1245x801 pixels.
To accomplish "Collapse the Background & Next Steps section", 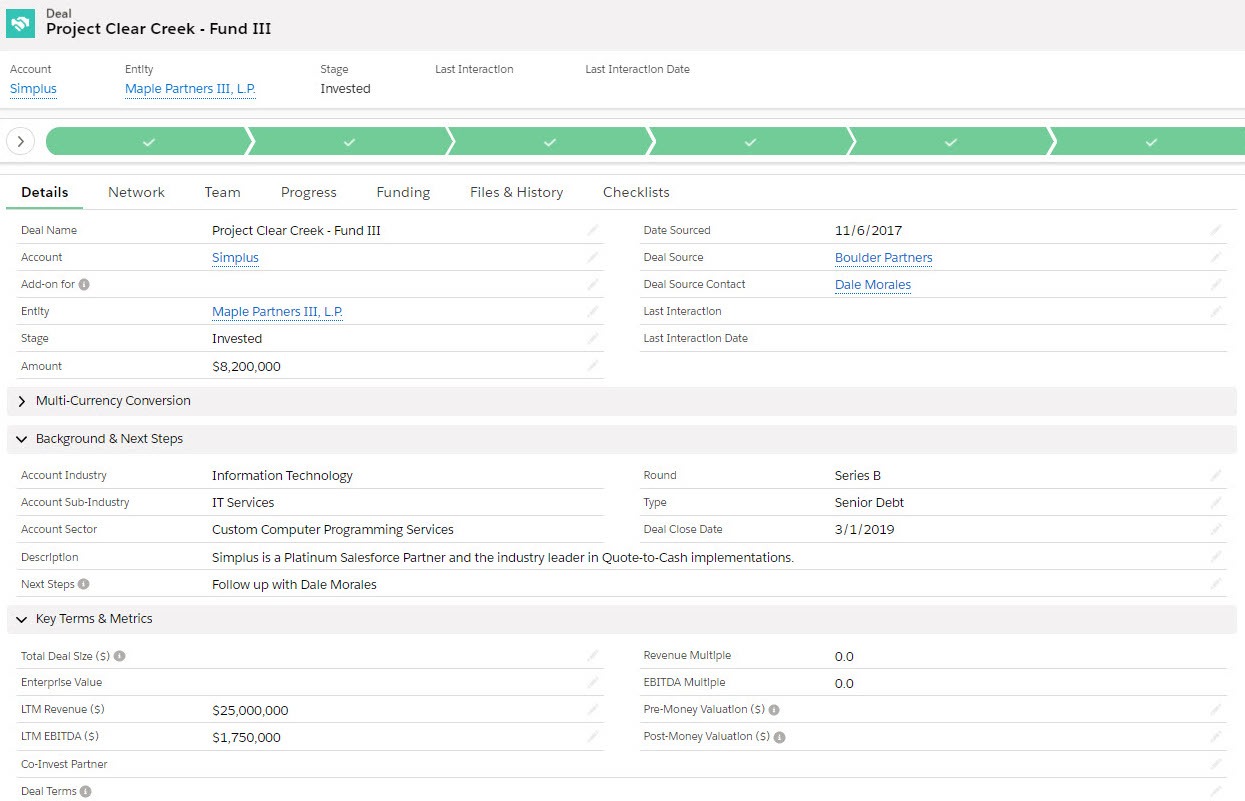I will [x=622, y=439].
